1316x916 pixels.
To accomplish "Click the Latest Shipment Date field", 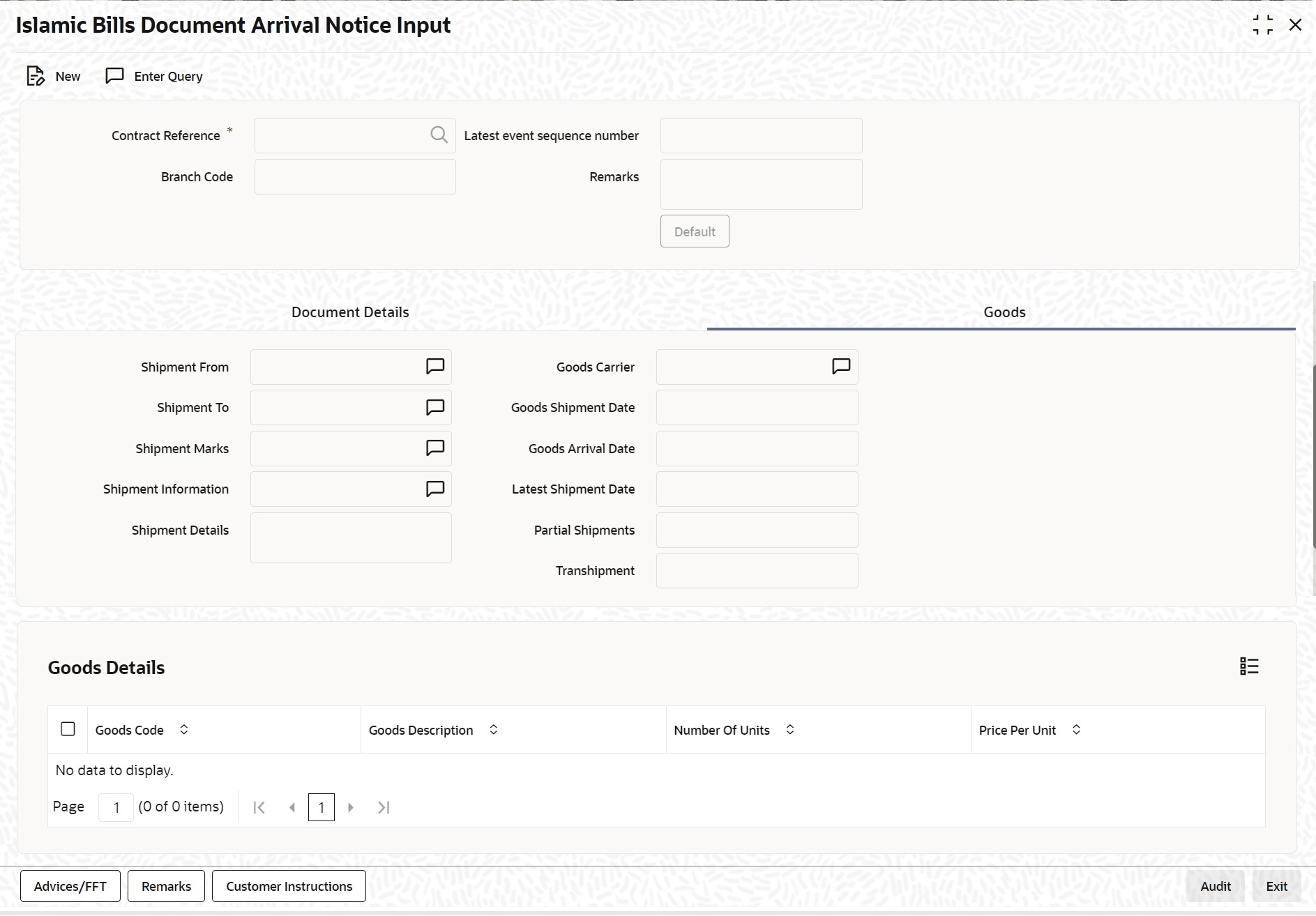I will coord(757,489).
